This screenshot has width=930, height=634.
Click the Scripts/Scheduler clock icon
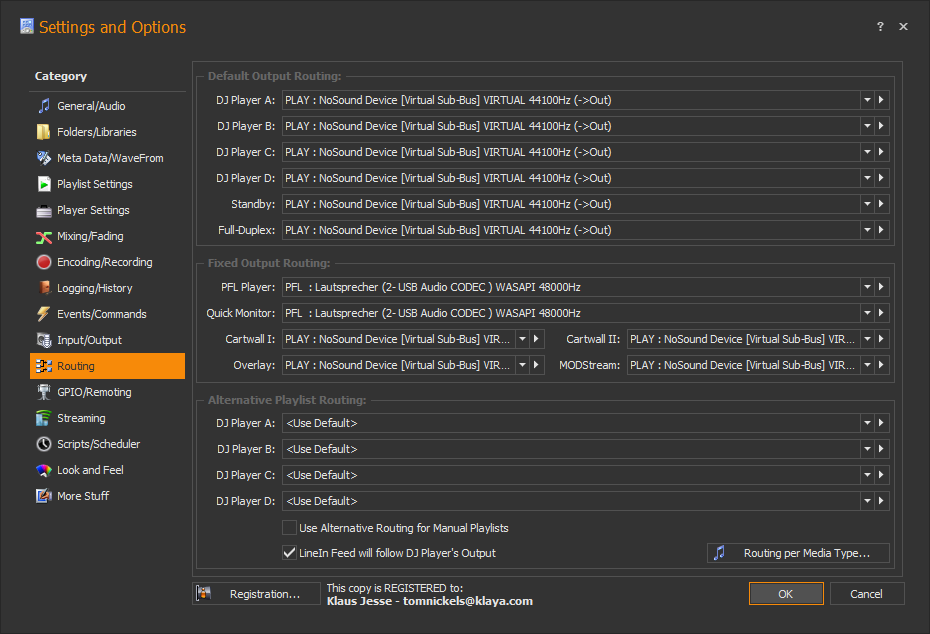(x=44, y=444)
